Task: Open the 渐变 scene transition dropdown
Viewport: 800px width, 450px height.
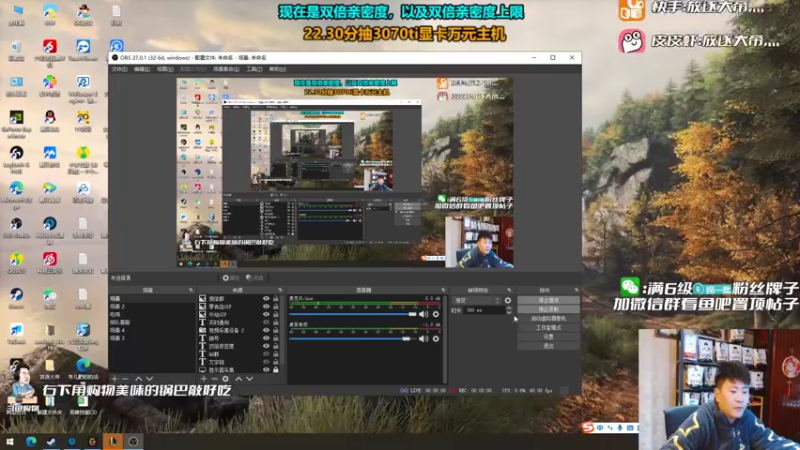Action: (477, 301)
